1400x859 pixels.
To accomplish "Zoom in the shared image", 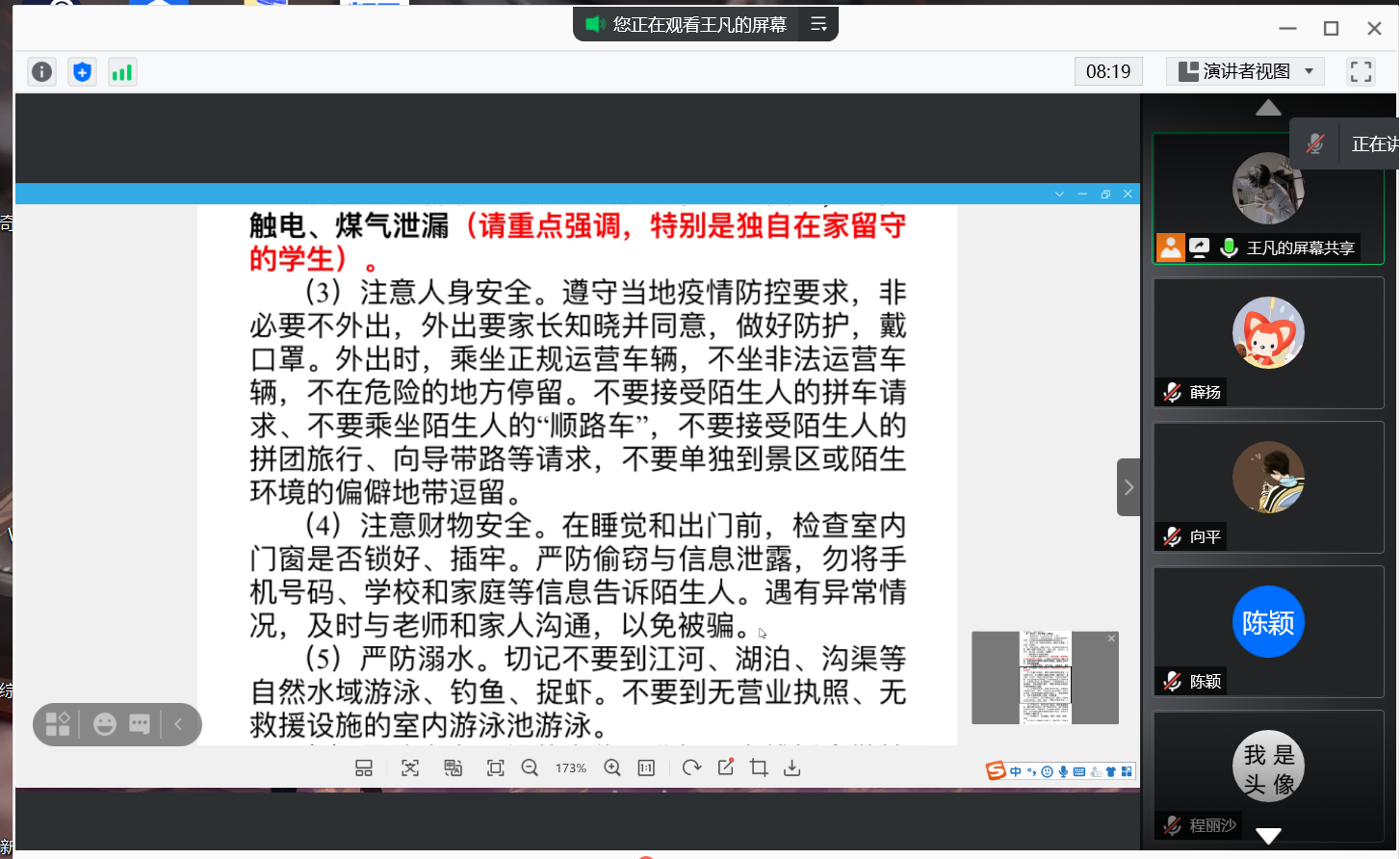I will [612, 768].
